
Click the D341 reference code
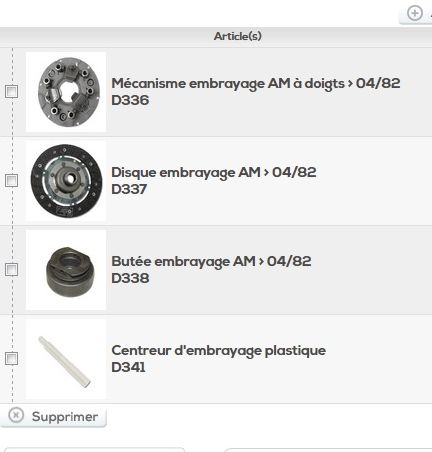128,367
